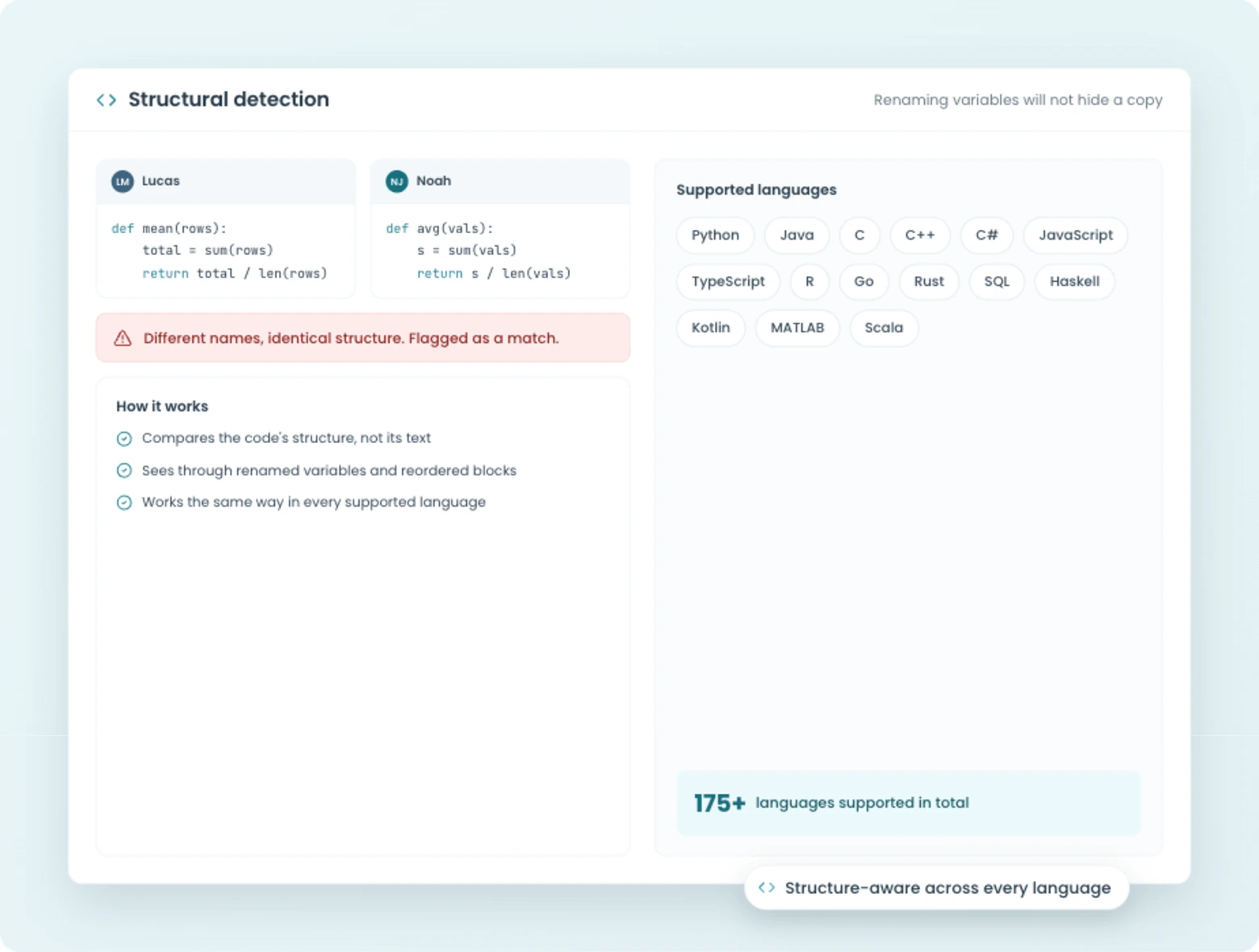Click 'return total / len(rows)' code line
Viewport: 1259px width, 952px height.
(235, 273)
